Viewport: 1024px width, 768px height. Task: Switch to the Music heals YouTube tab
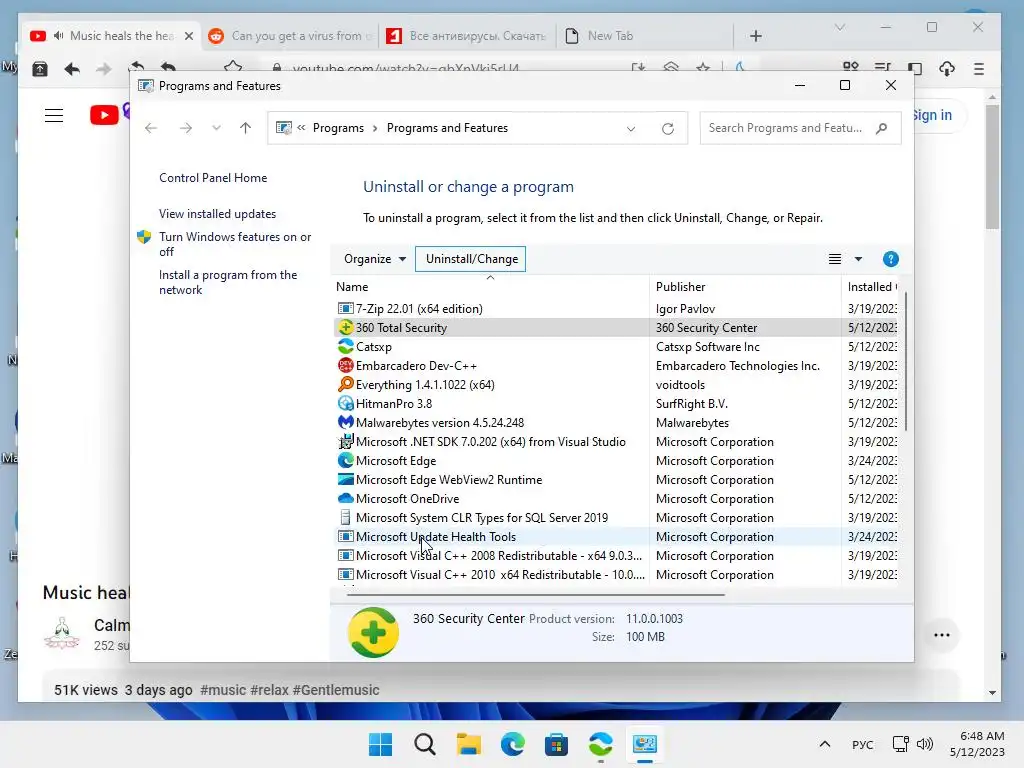(x=111, y=36)
